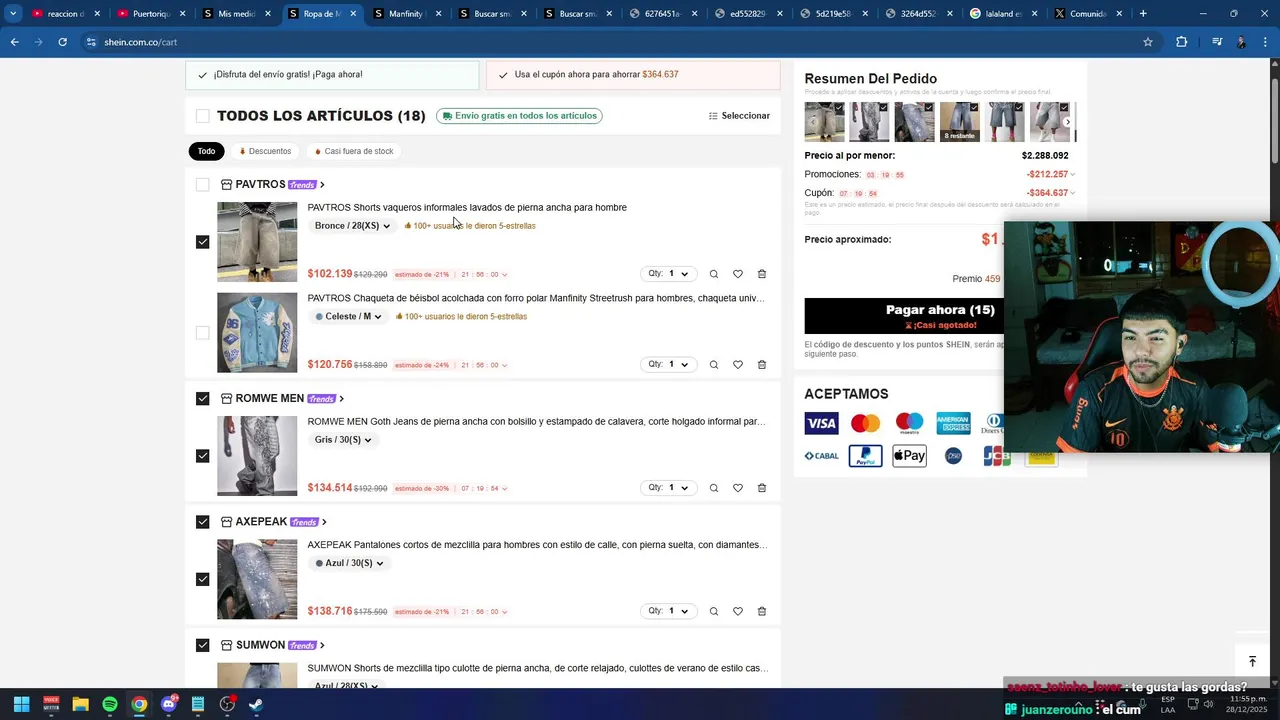Screen dimensions: 1280x720
Task: Change quantity for ROMWE MEN Goth Jeans
Action: click(668, 488)
